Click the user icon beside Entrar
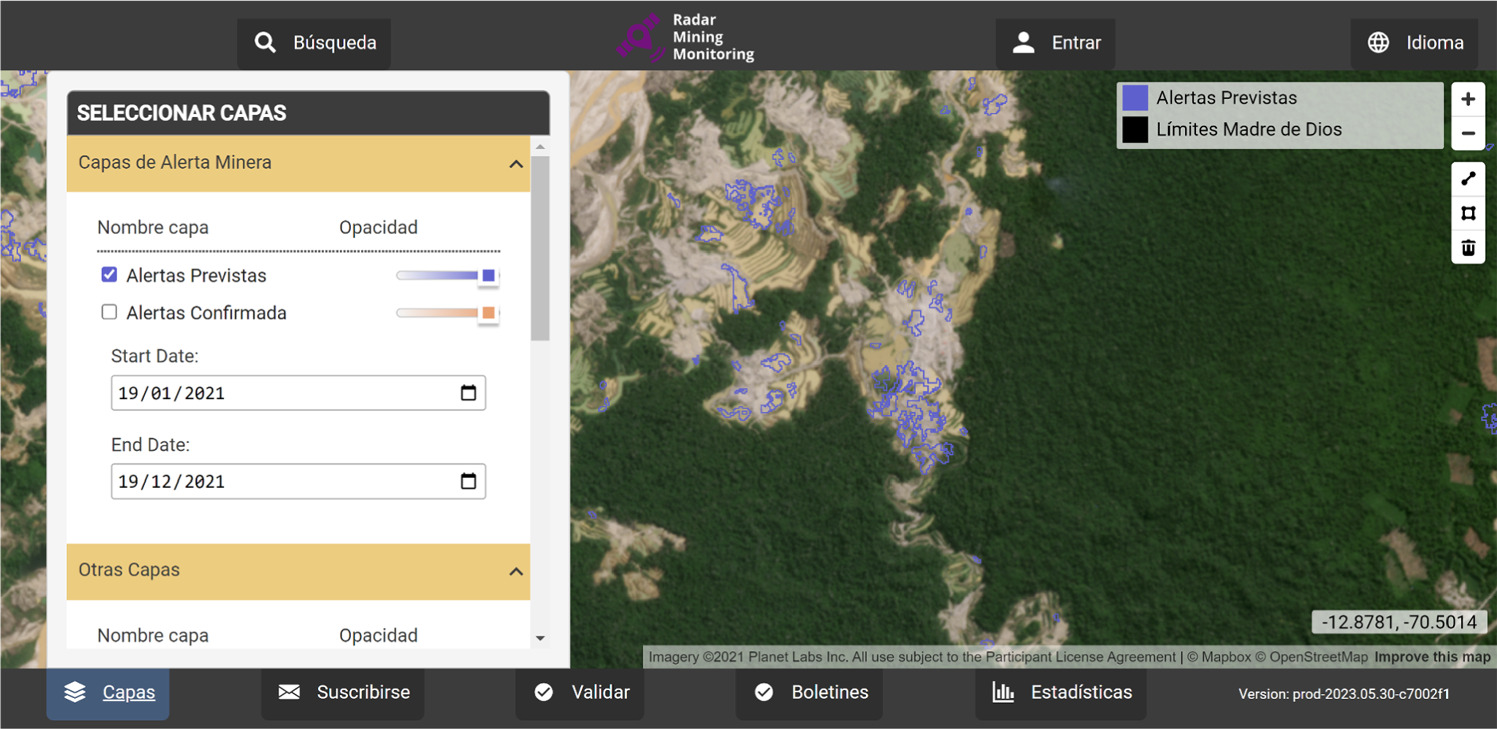This screenshot has height=729, width=1497. coord(1023,43)
